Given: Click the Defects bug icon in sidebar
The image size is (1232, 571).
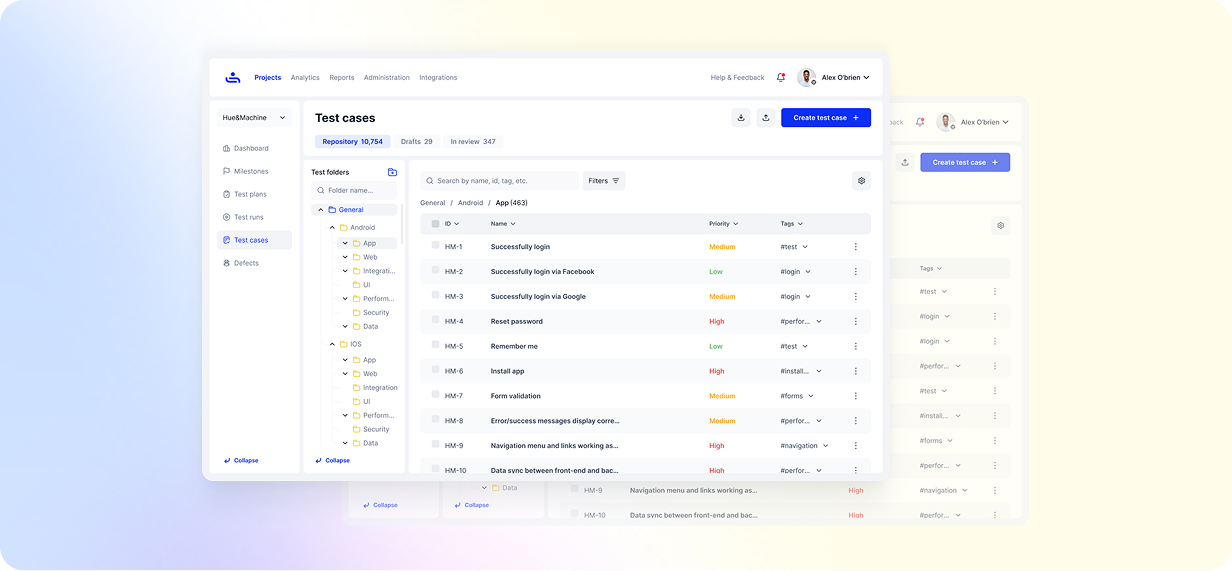Looking at the screenshot, I should [226, 263].
